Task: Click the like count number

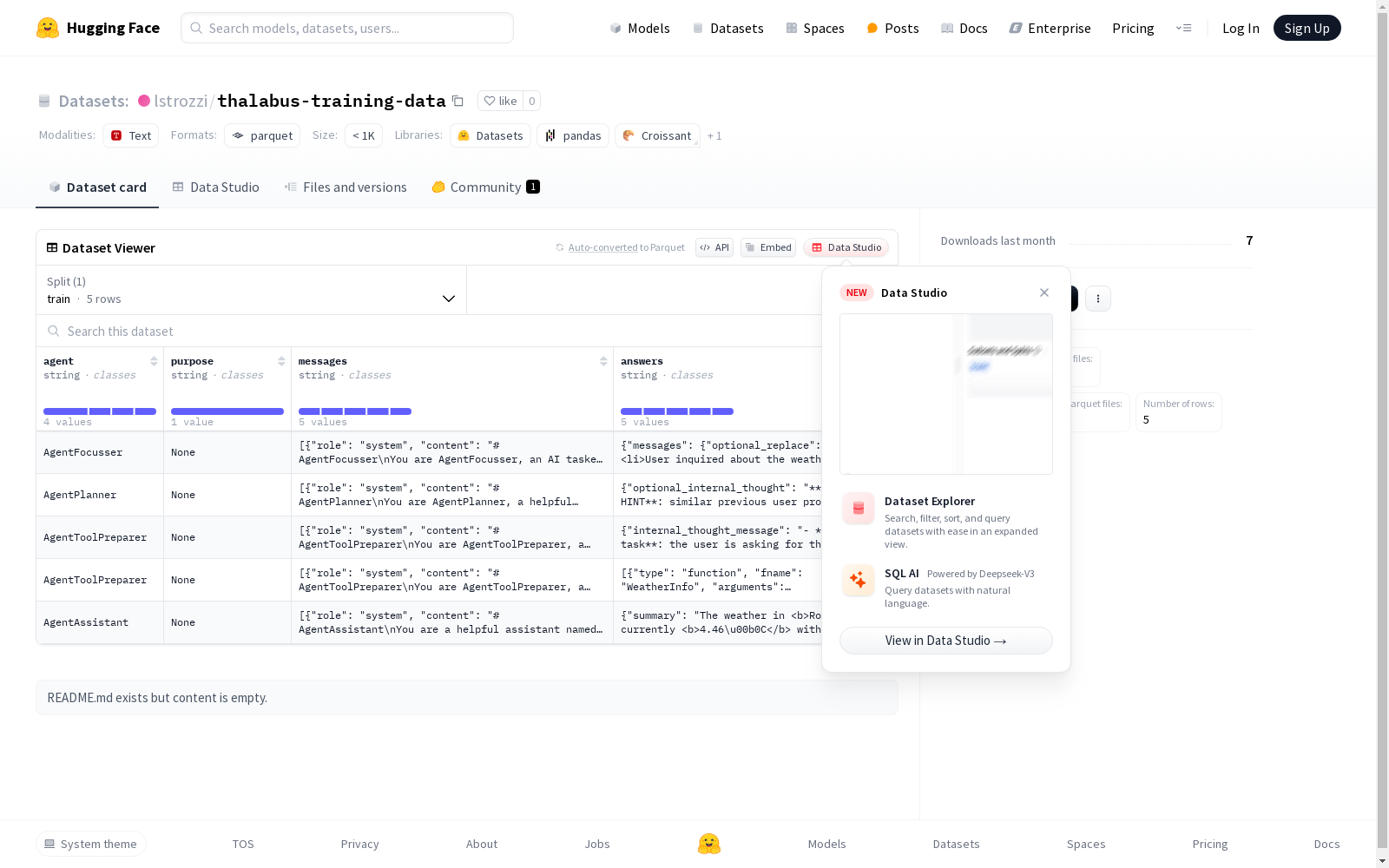Action: [532, 101]
